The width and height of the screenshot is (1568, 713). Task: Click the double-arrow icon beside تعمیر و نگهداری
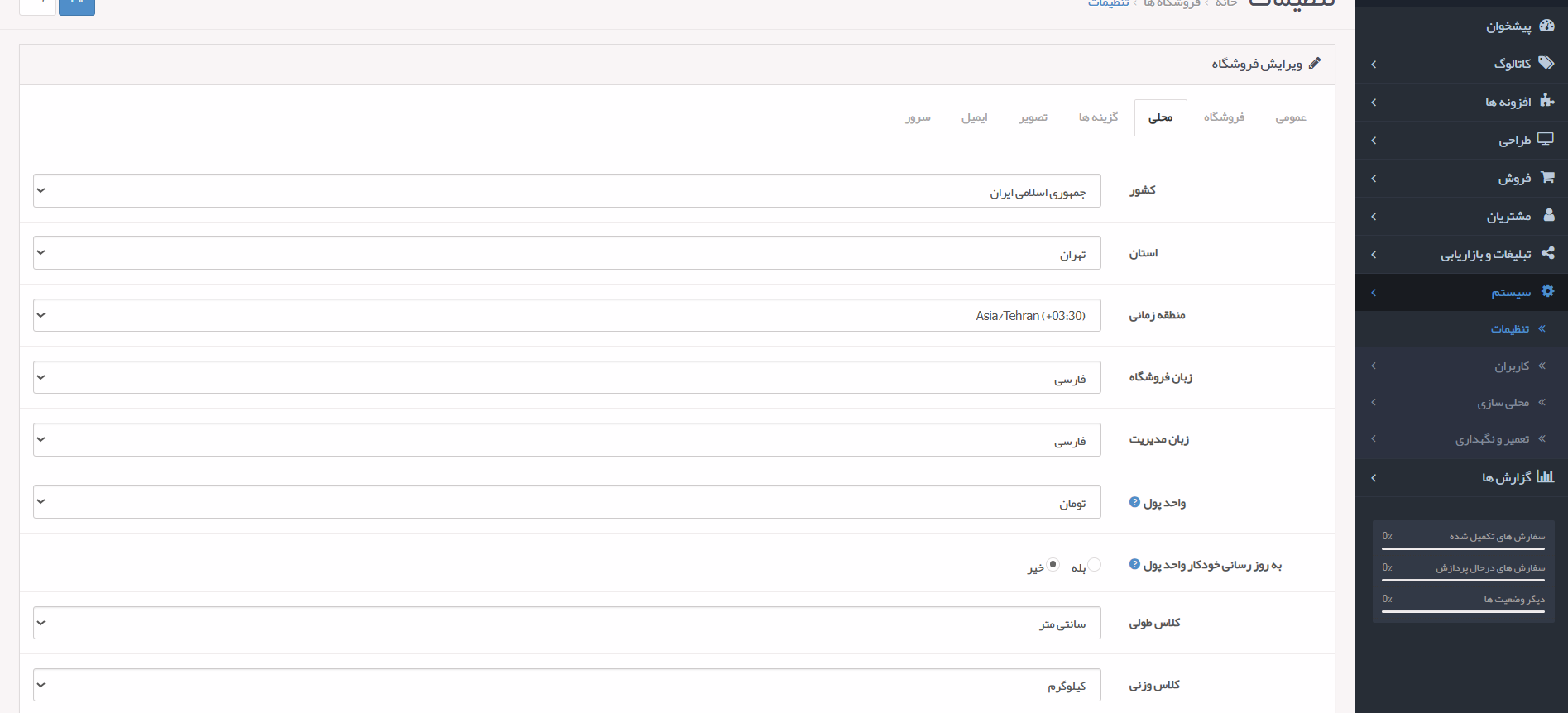(1542, 439)
